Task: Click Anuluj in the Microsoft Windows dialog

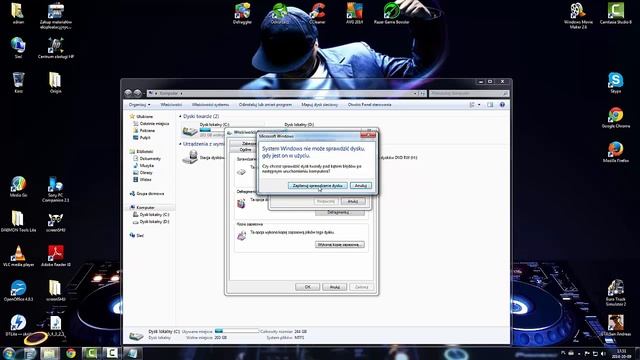Action: (x=361, y=186)
